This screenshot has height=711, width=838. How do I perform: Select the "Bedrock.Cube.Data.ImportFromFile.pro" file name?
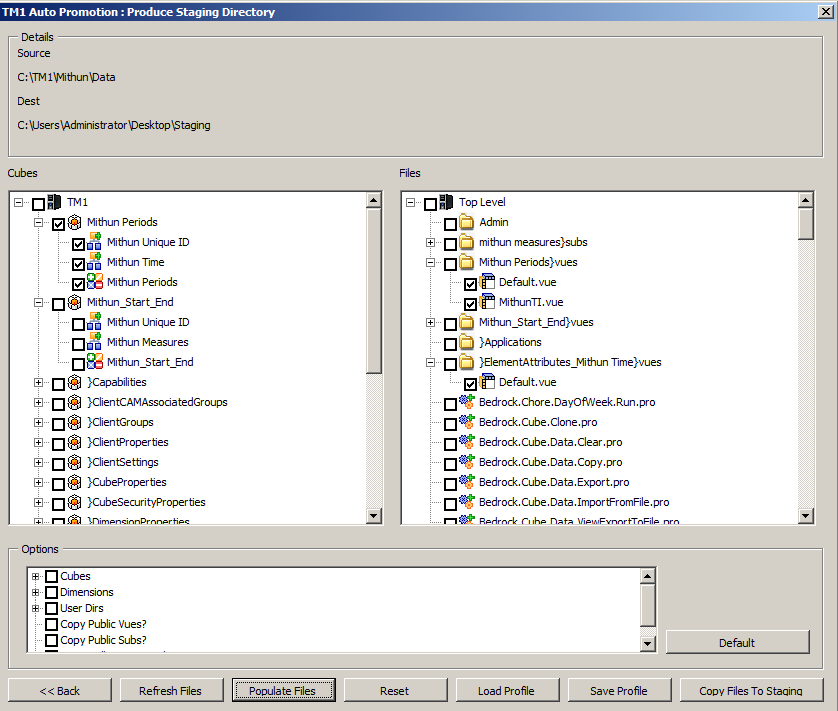pos(574,503)
